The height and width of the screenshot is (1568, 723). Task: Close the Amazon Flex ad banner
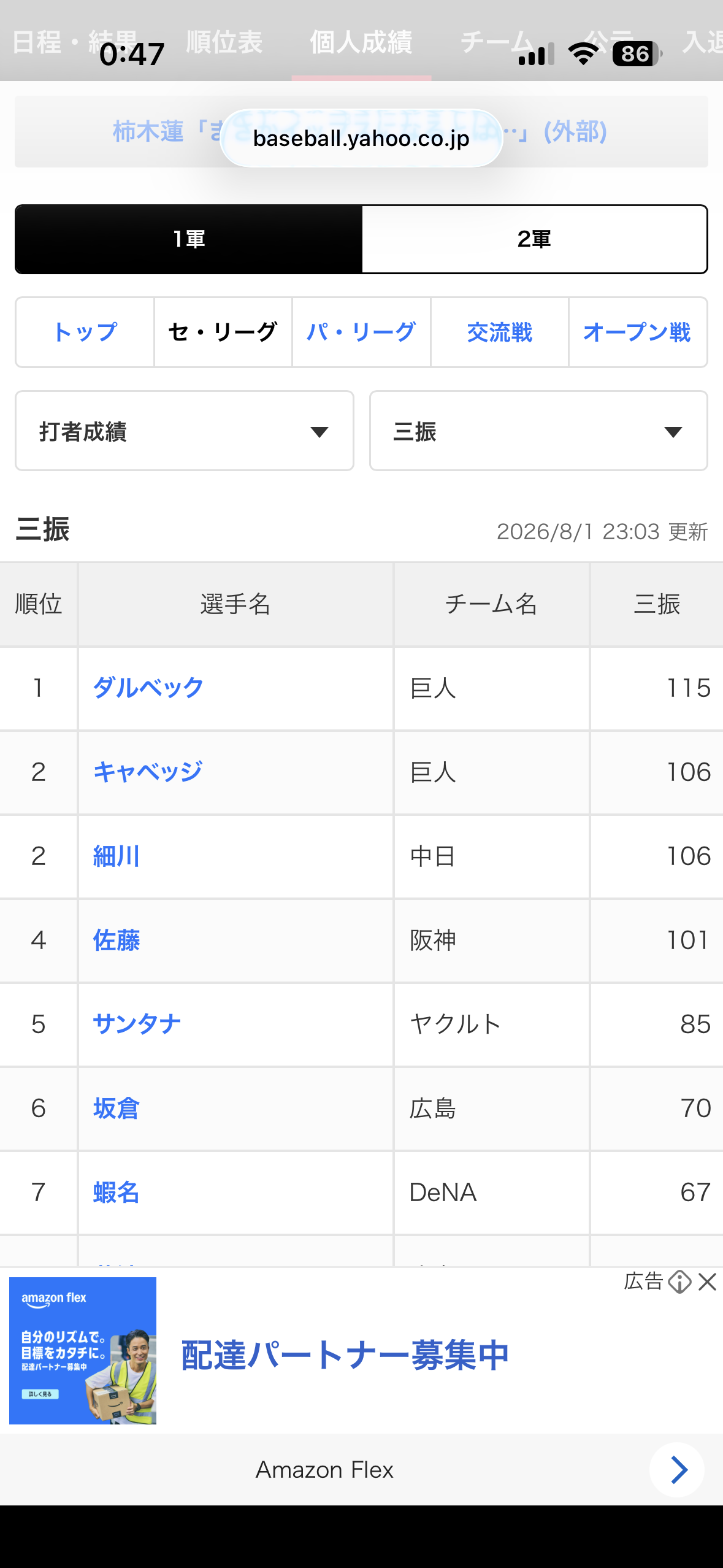point(708,1282)
